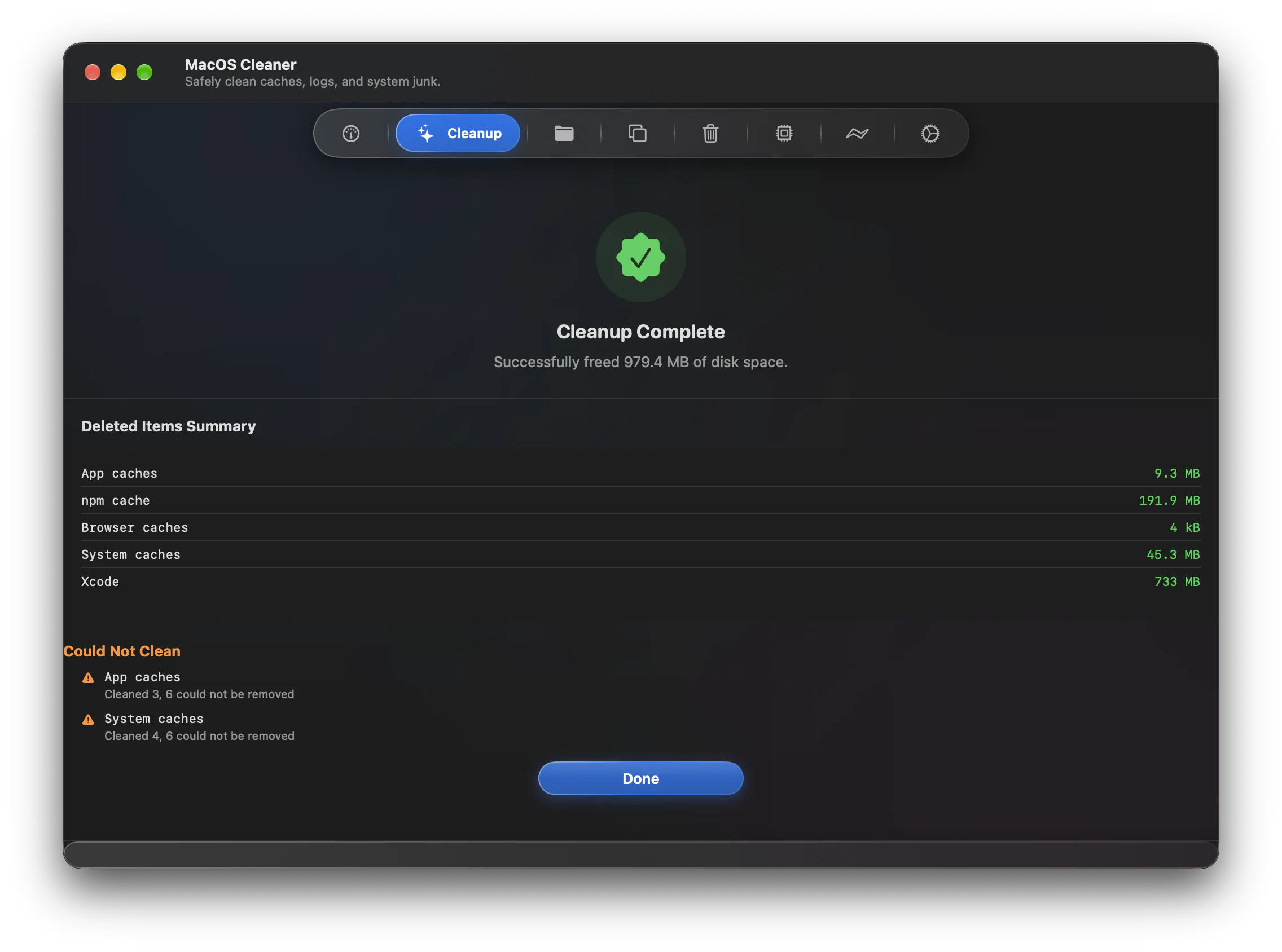Select the Xcode row
1282x952 pixels.
pos(640,581)
